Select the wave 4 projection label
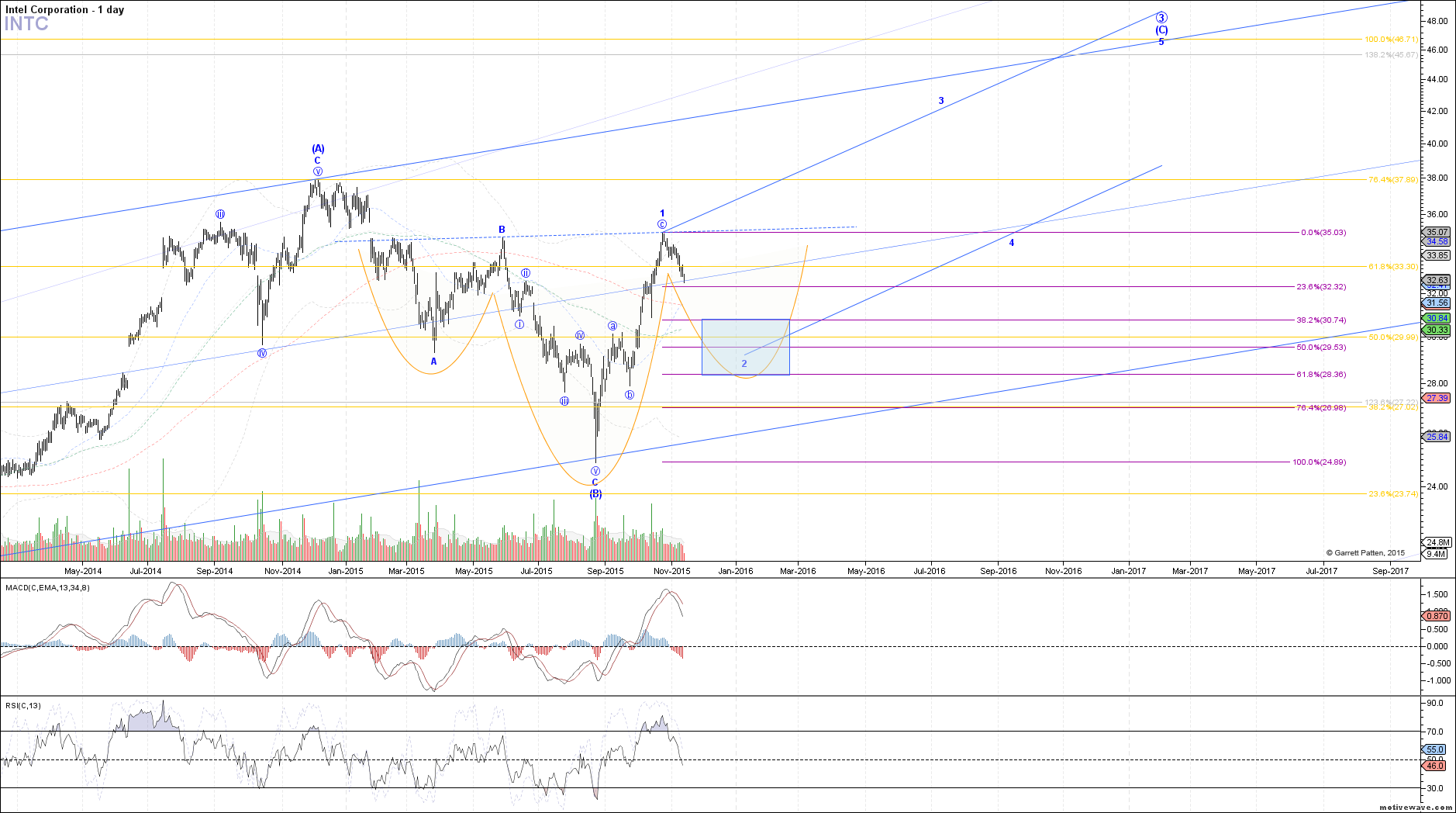The image size is (1456, 813). [1012, 243]
